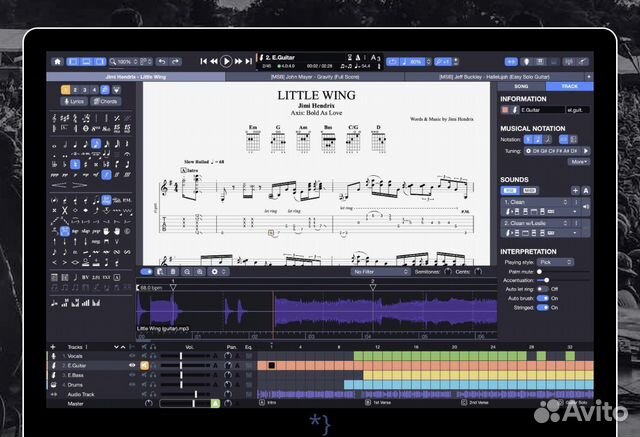Switch to the Jeff Buckley - Hallelujah tab
This screenshot has width=640, height=437.
pyautogui.click(x=494, y=77)
